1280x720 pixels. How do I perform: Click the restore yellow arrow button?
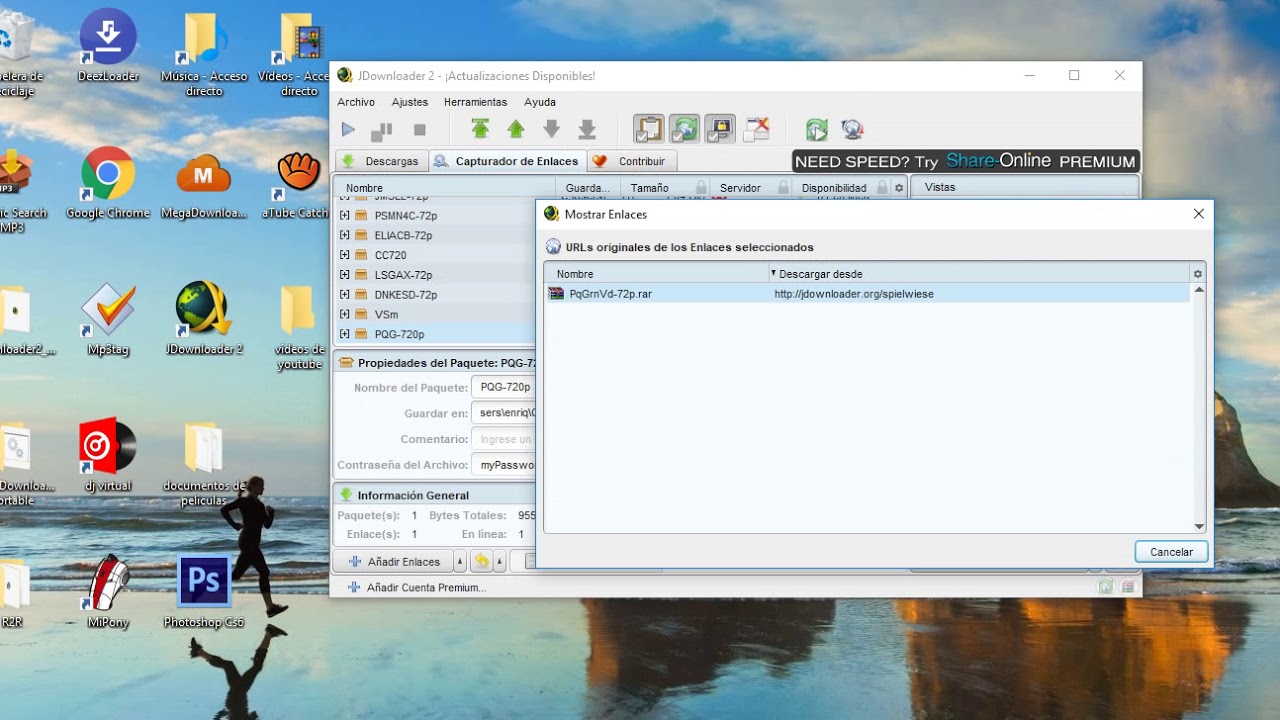pos(482,562)
